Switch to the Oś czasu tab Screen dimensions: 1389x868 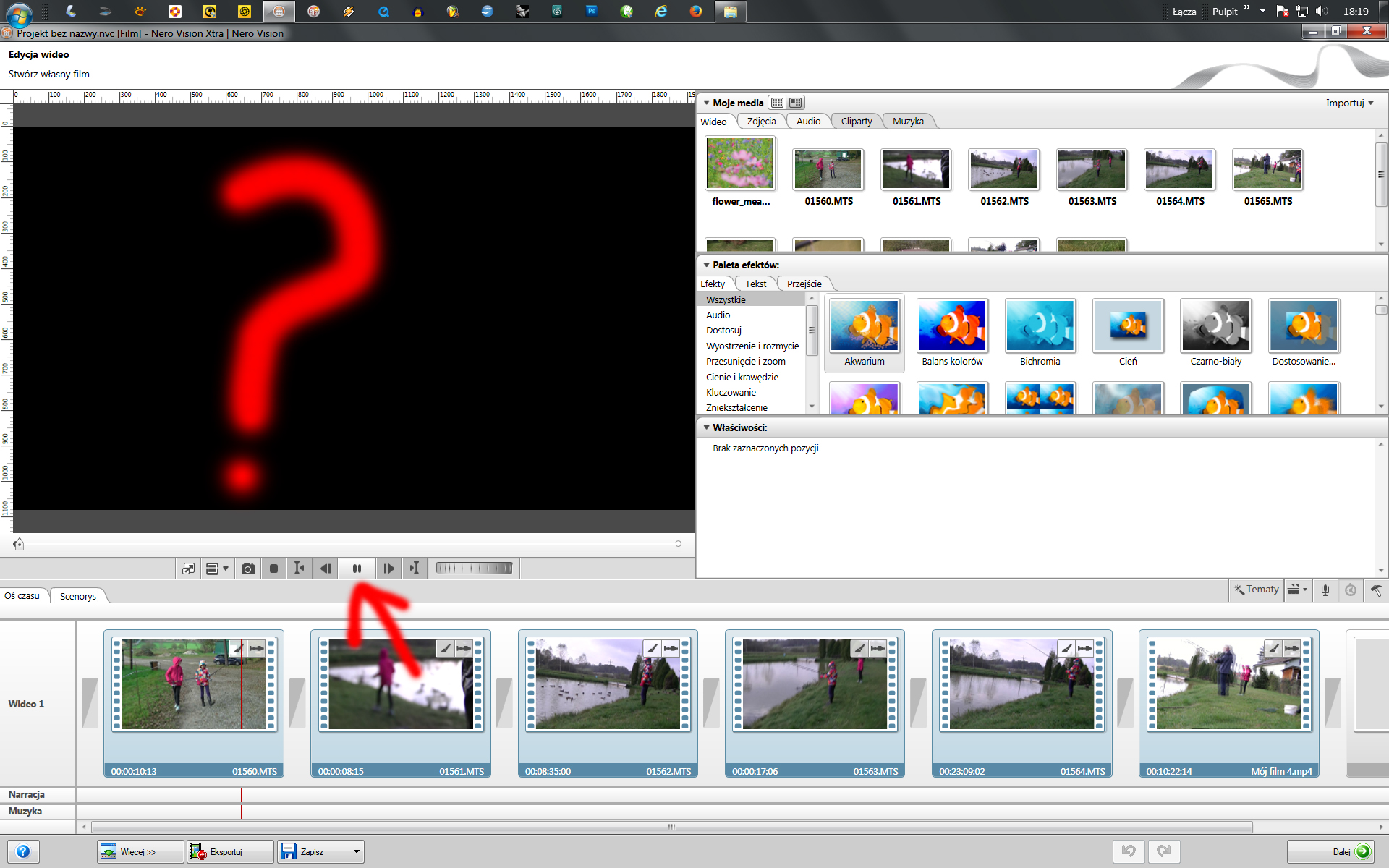[x=22, y=596]
